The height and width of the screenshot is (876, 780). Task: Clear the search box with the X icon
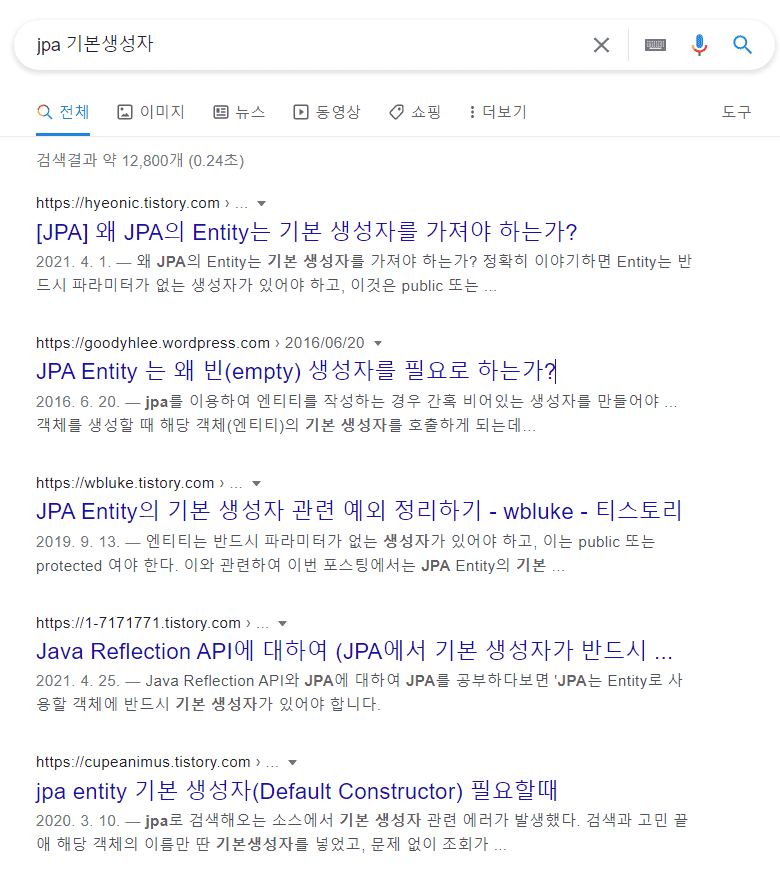[601, 45]
